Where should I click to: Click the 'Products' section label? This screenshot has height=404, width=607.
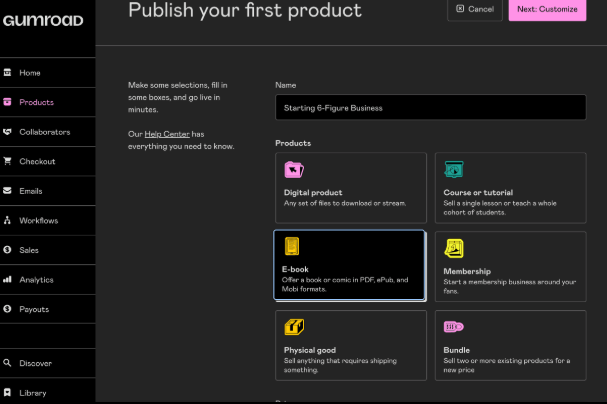click(x=293, y=143)
